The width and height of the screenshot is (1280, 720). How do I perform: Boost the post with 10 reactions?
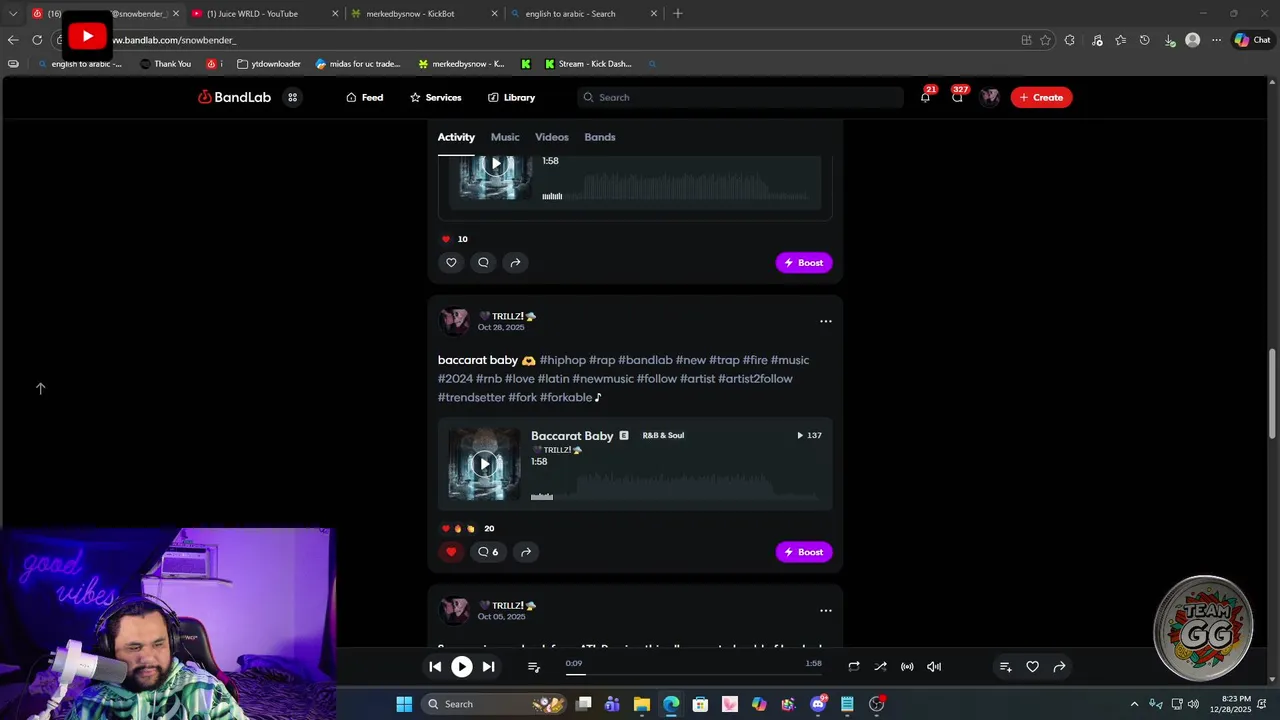[x=804, y=262]
